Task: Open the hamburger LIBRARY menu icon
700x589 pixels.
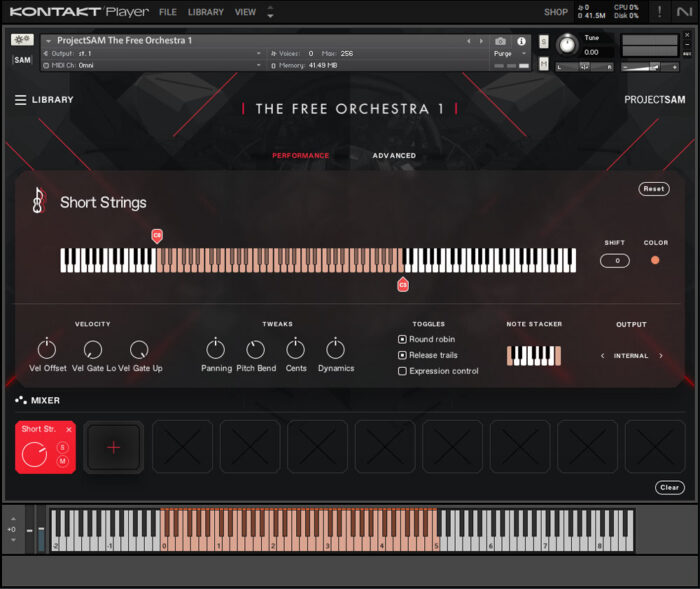Action: [20, 100]
